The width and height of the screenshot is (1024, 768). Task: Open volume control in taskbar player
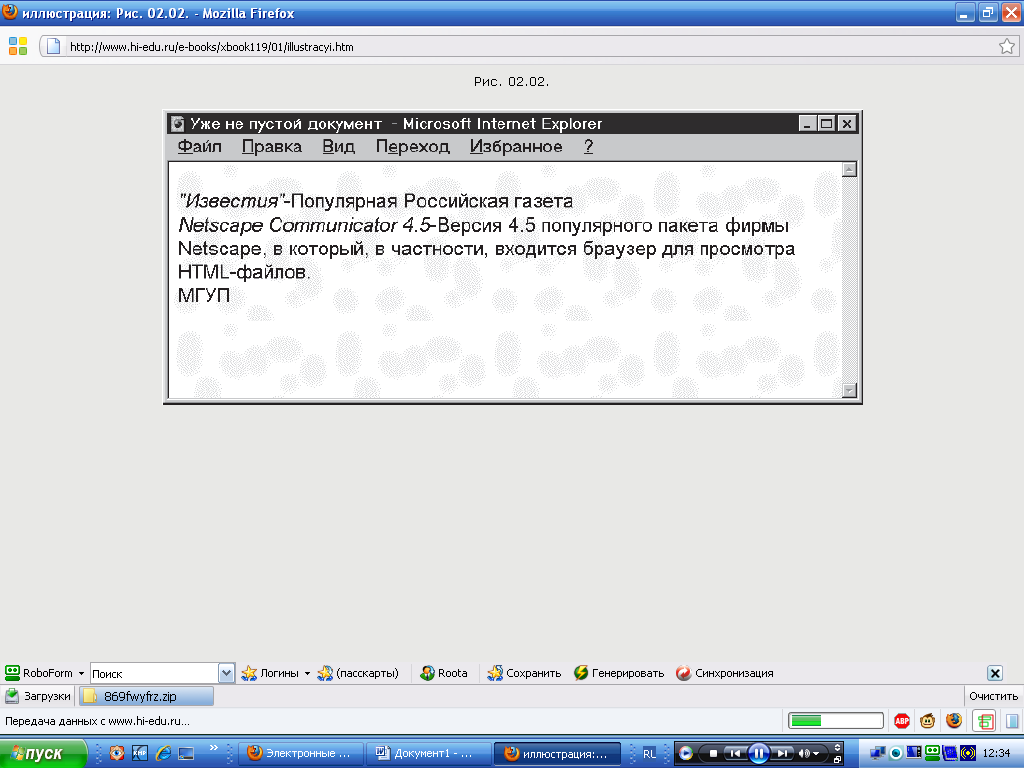pos(808,754)
